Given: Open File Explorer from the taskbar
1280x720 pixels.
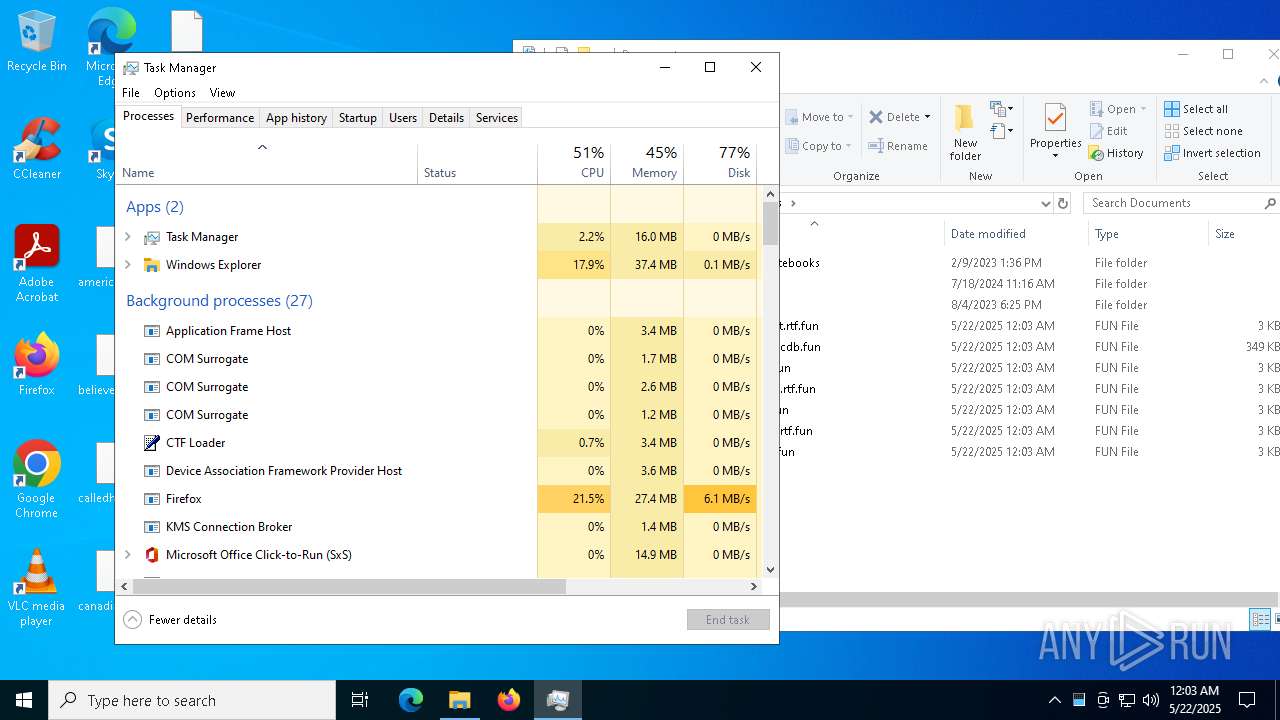Looking at the screenshot, I should tap(459, 700).
